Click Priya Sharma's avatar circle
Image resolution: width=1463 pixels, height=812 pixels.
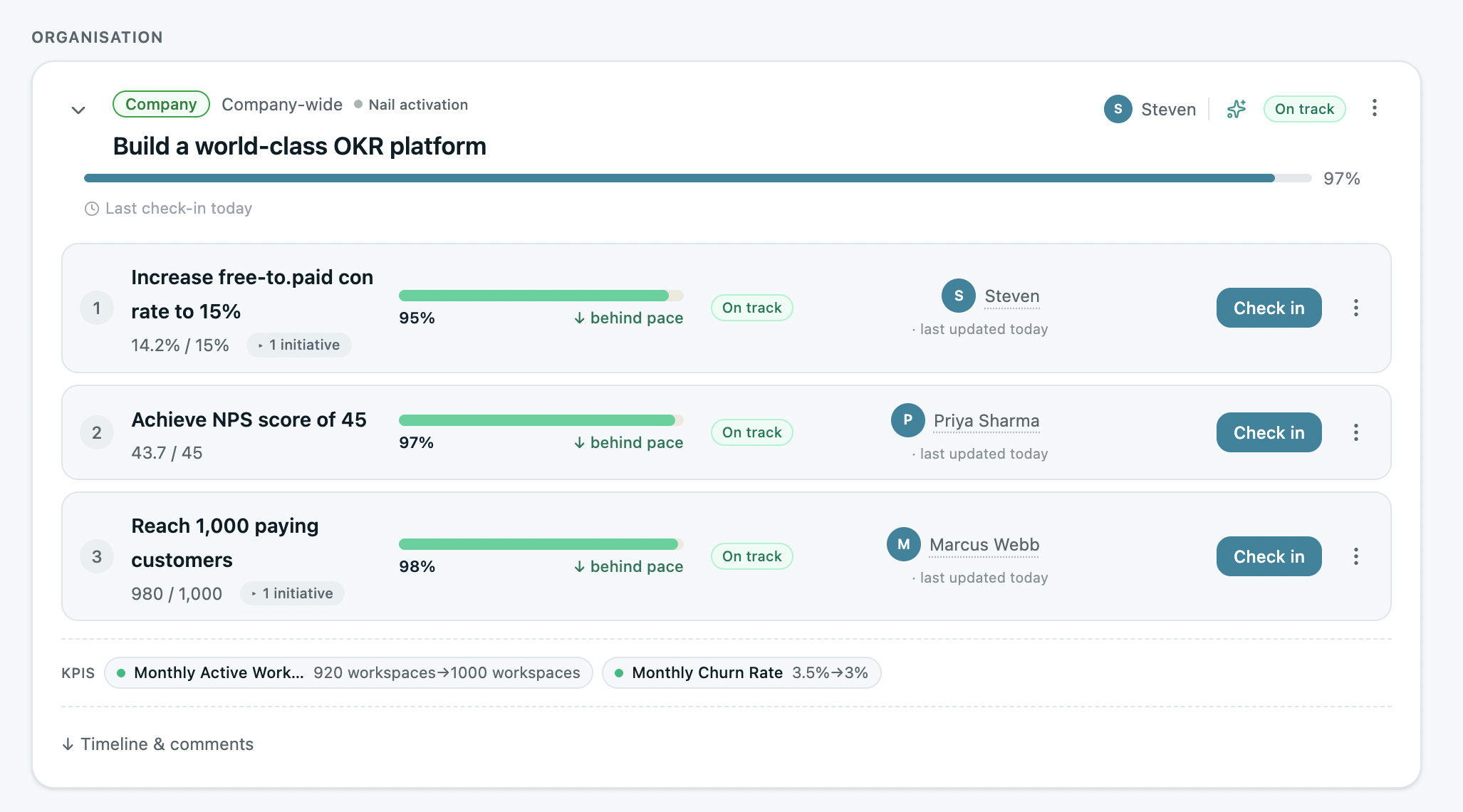click(908, 420)
